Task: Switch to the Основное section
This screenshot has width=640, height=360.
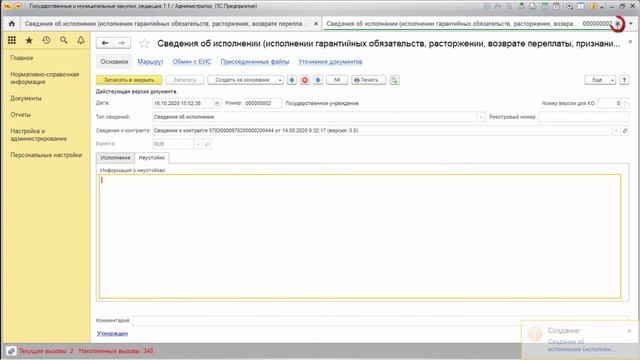Action: click(114, 62)
